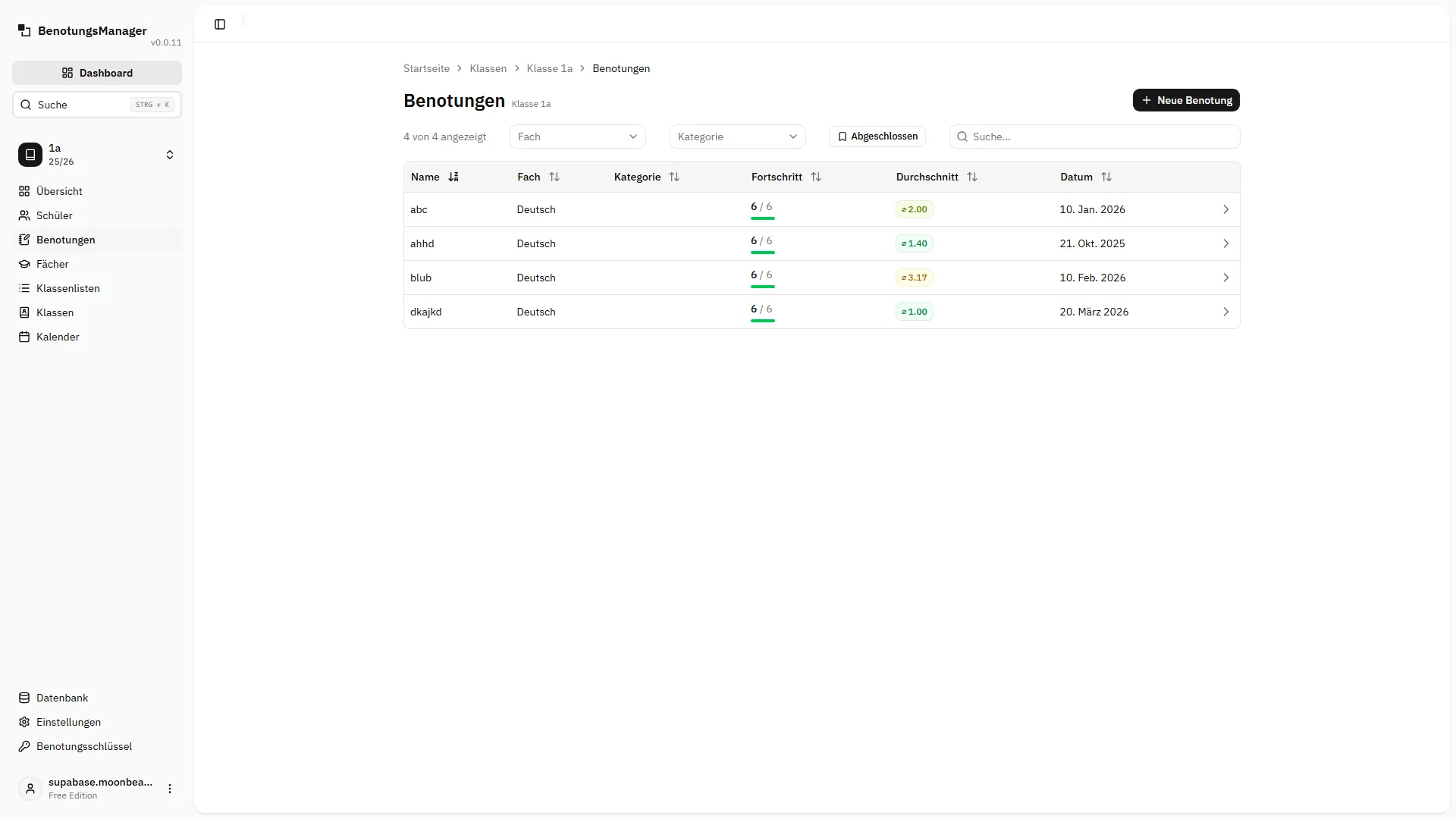Expand the class switcher chevron
Screen dimensions: 1456x819
170,155
